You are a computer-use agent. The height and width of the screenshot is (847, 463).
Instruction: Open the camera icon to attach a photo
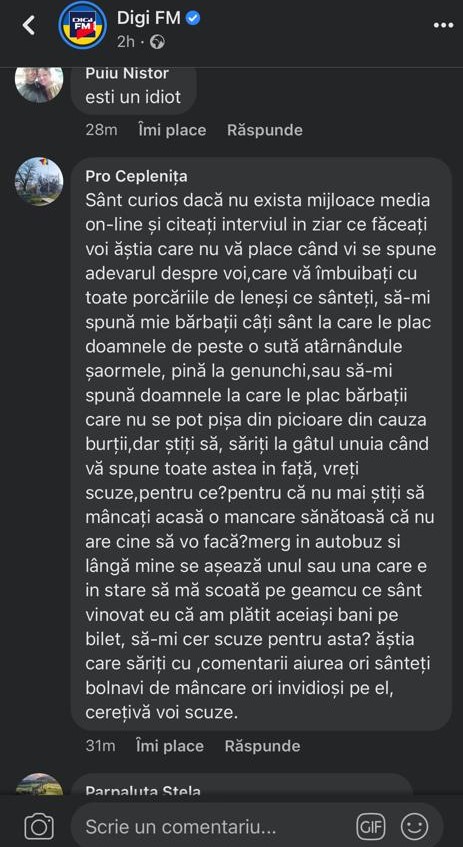point(39,826)
